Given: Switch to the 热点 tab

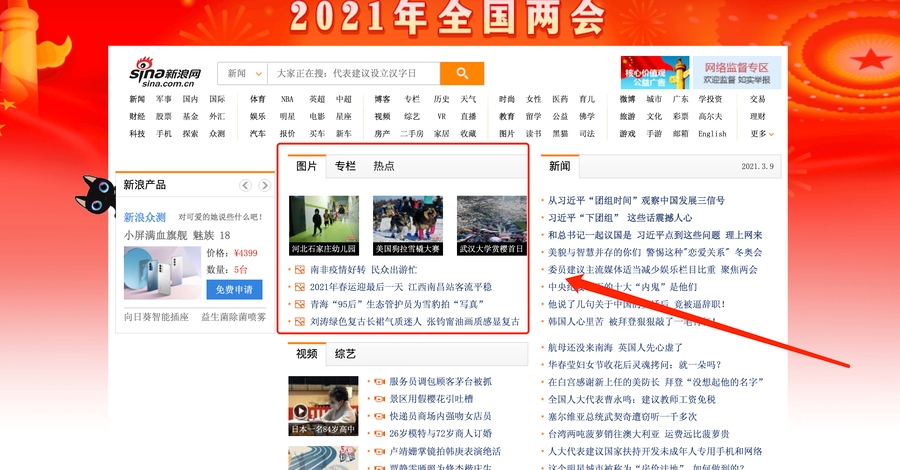Looking at the screenshot, I should [383, 166].
